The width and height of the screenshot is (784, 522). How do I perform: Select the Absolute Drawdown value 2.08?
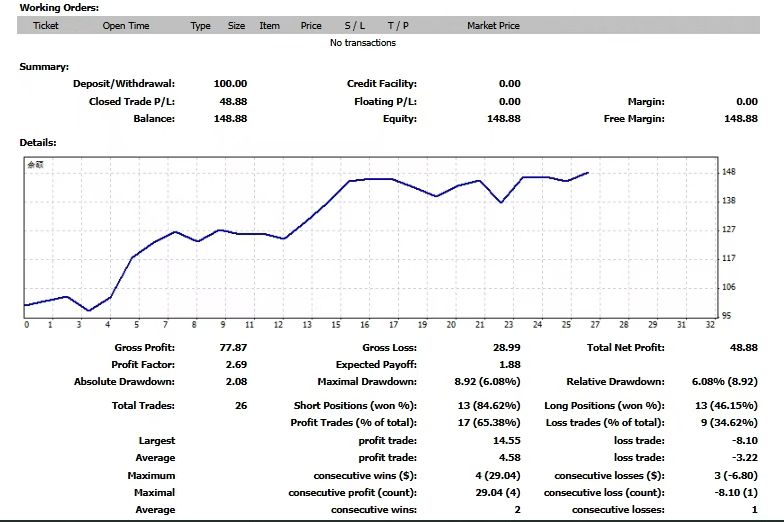coord(236,382)
